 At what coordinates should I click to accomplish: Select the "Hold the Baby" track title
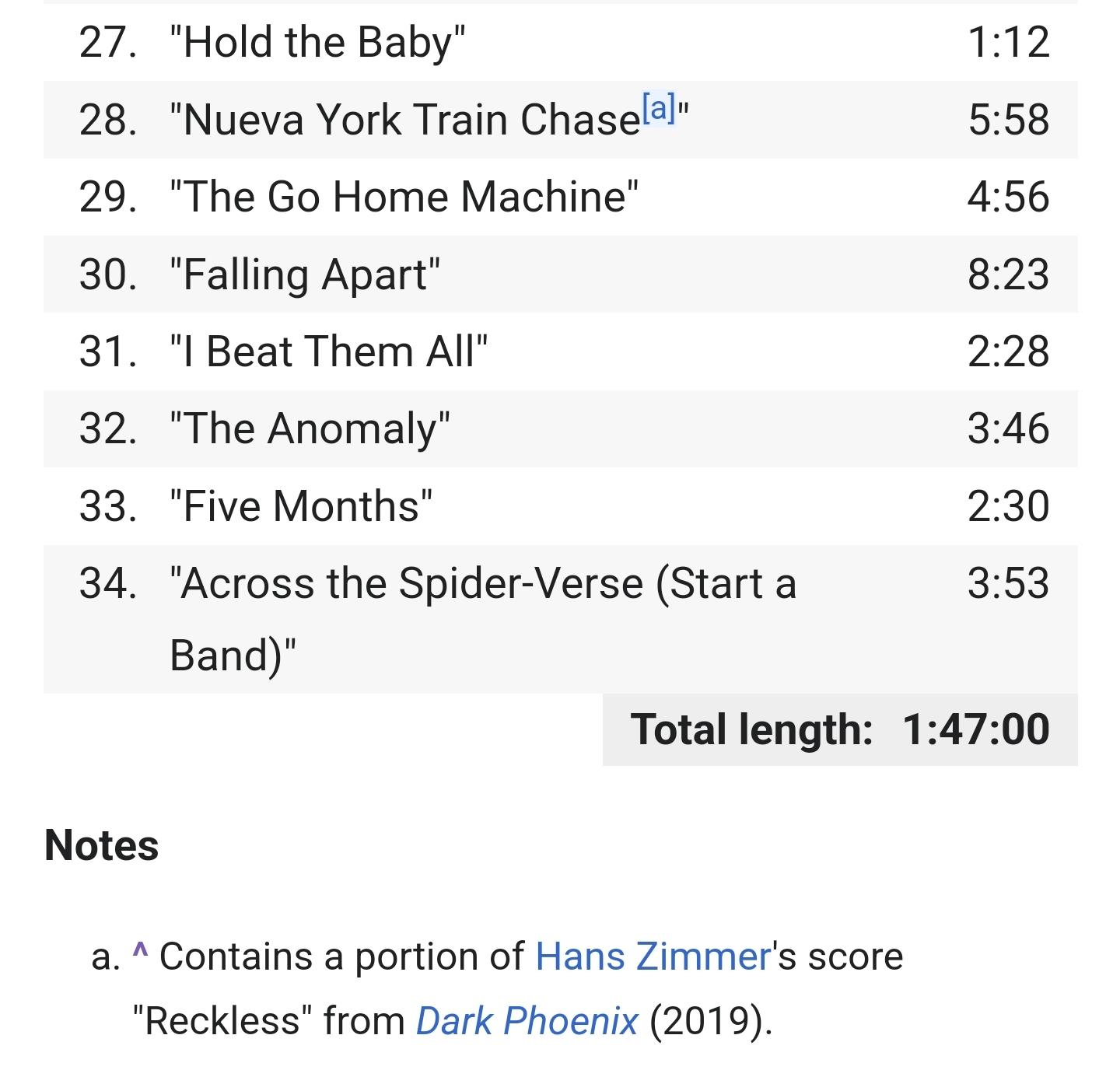tap(318, 42)
